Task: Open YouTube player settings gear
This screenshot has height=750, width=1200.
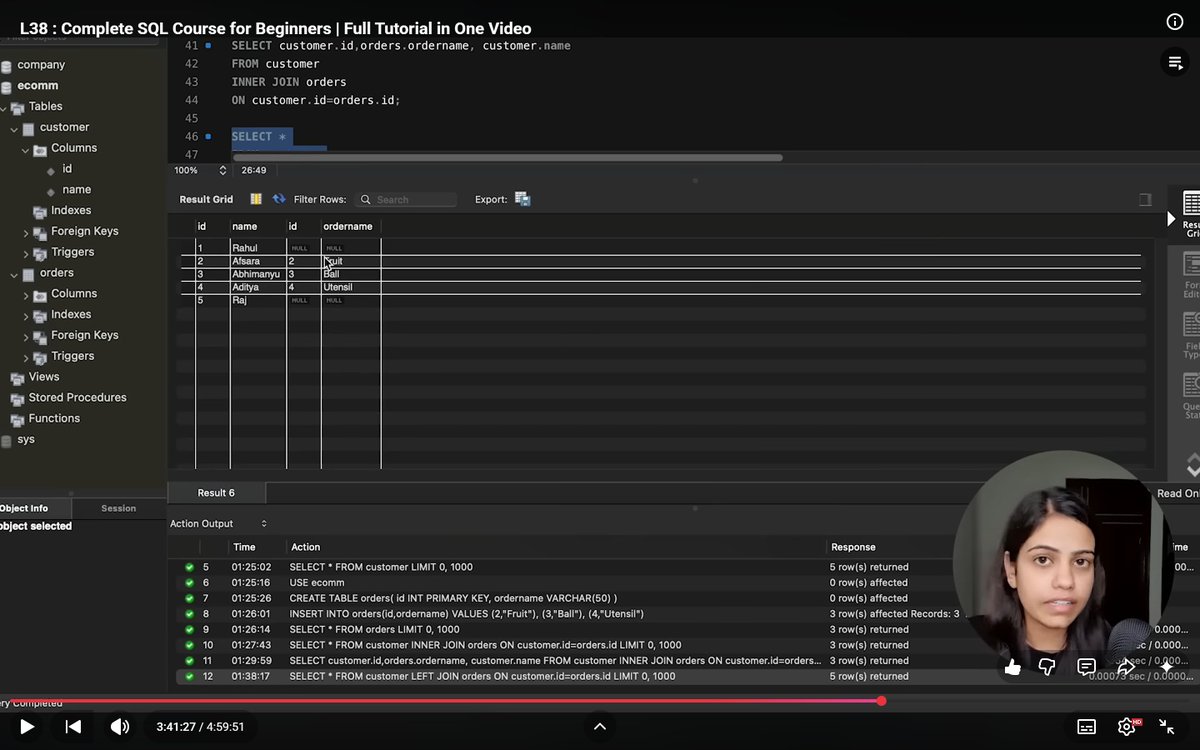Action: pyautogui.click(x=1127, y=727)
